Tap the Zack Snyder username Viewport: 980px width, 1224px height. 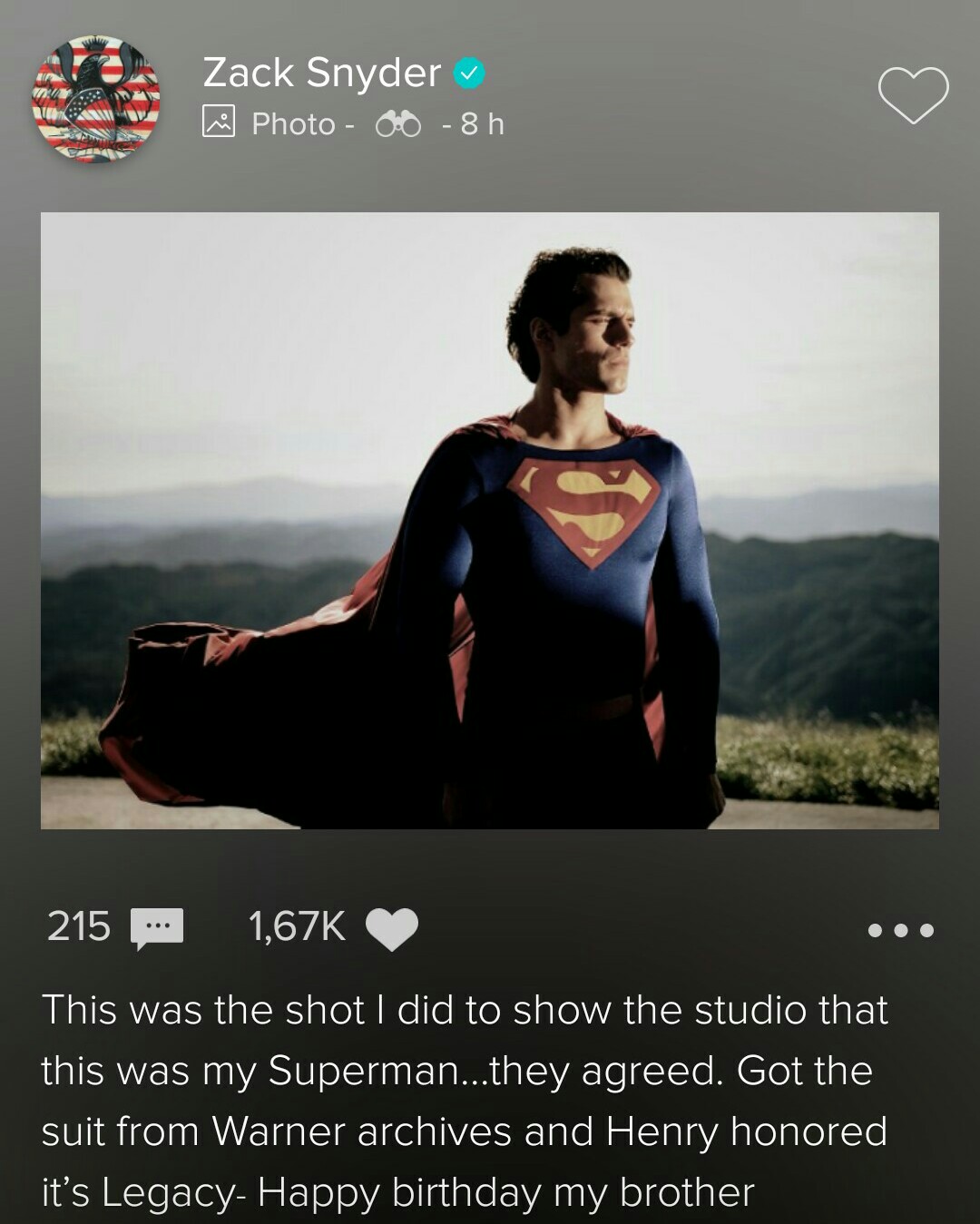pyautogui.click(x=321, y=73)
